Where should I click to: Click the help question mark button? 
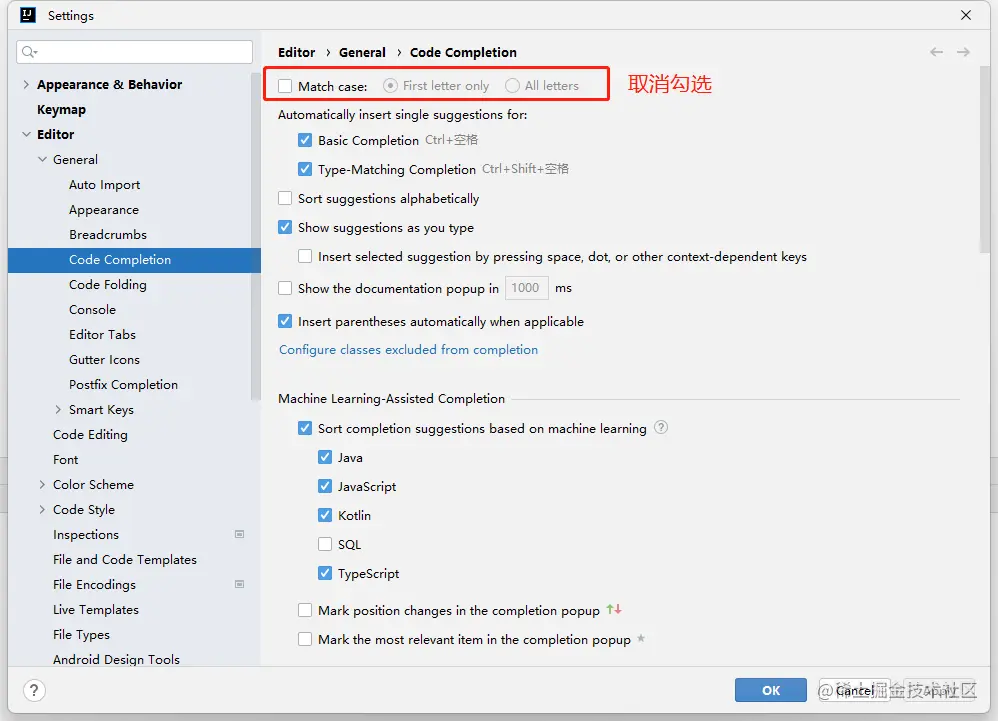pyautogui.click(x=34, y=690)
